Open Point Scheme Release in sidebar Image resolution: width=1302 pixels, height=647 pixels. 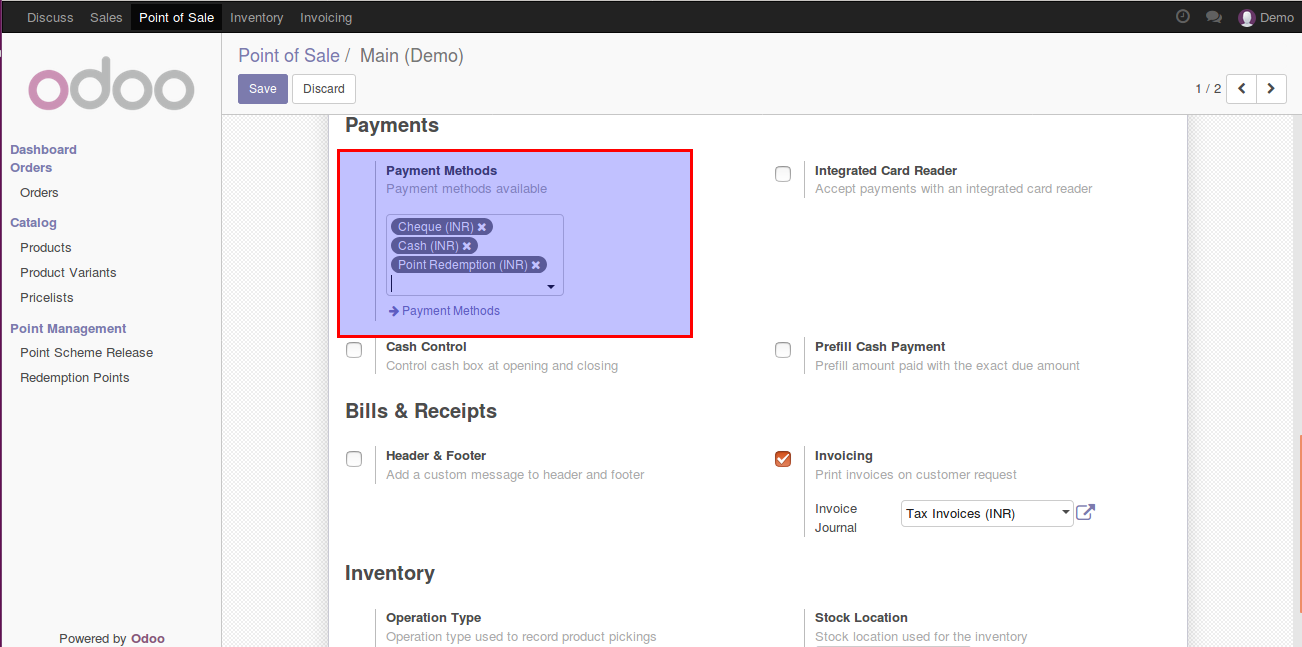click(87, 353)
